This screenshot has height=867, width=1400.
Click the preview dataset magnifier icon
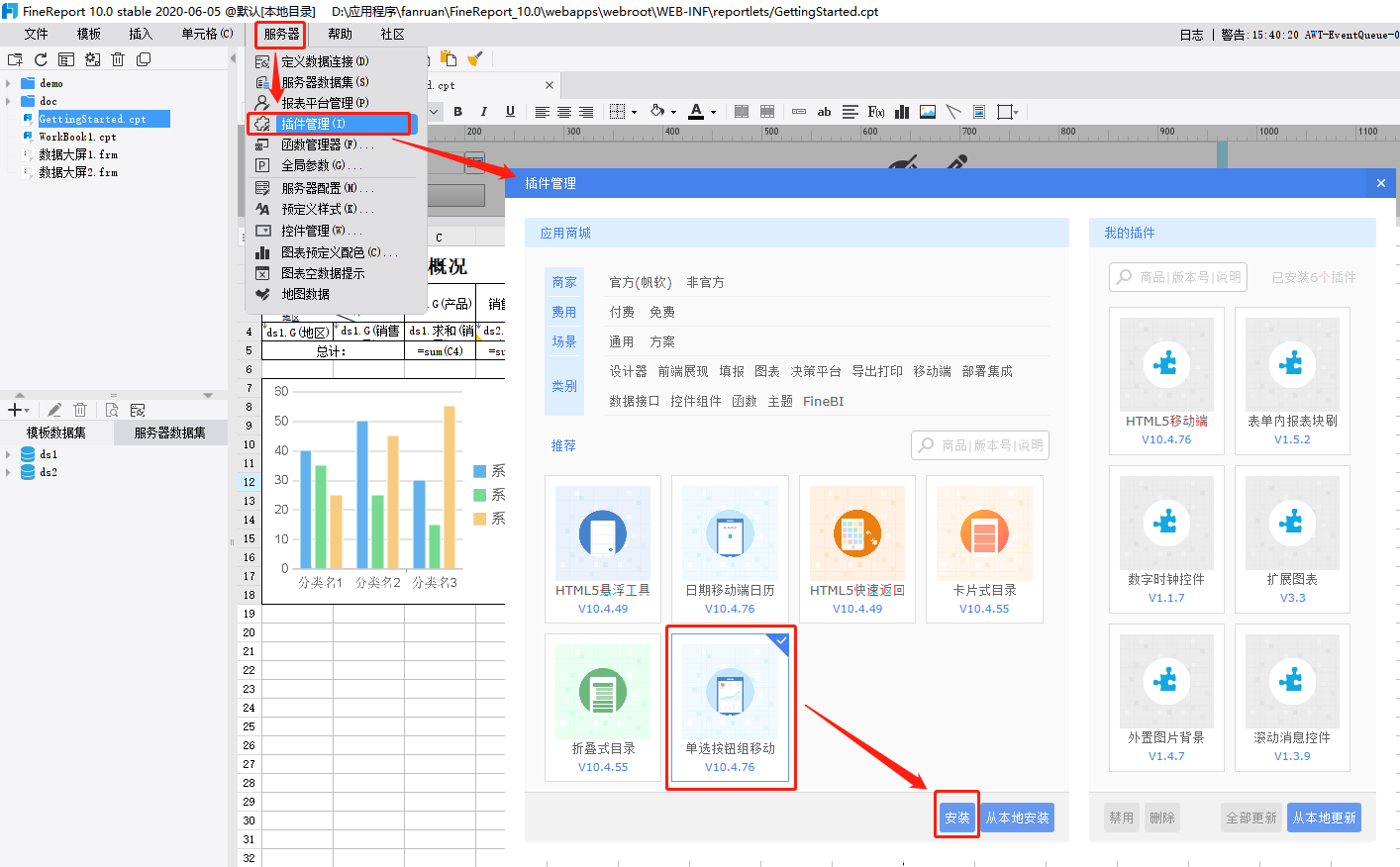point(112,410)
